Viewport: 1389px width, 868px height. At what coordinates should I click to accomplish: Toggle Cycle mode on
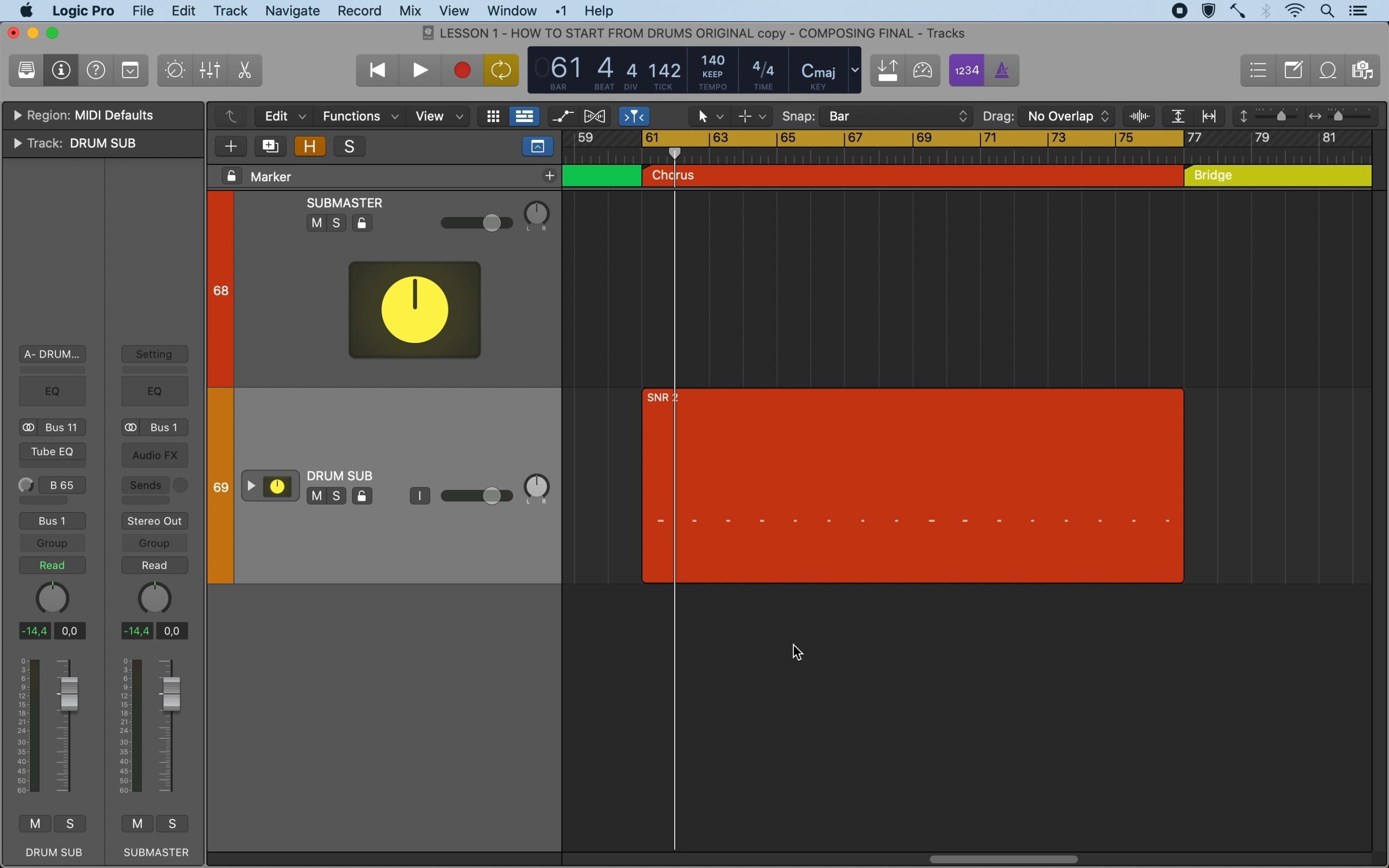tap(501, 70)
